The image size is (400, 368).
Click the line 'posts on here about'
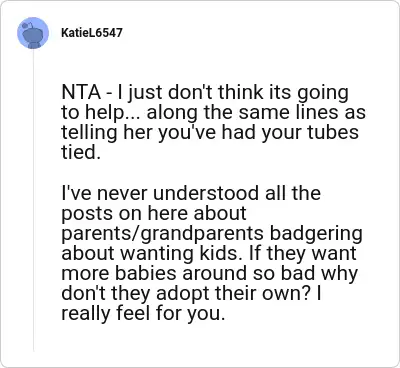click(154, 214)
